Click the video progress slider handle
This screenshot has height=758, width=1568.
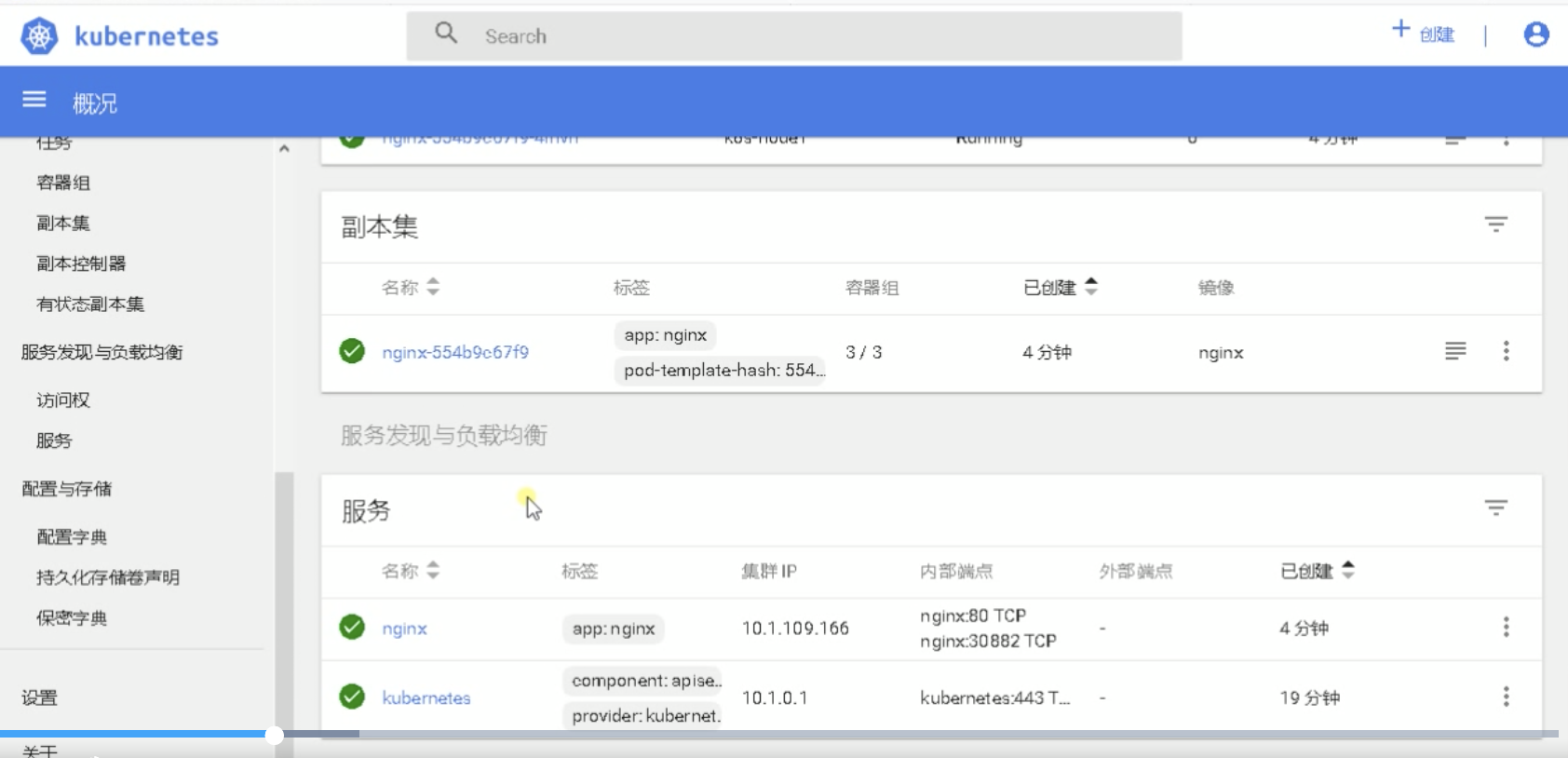click(274, 736)
